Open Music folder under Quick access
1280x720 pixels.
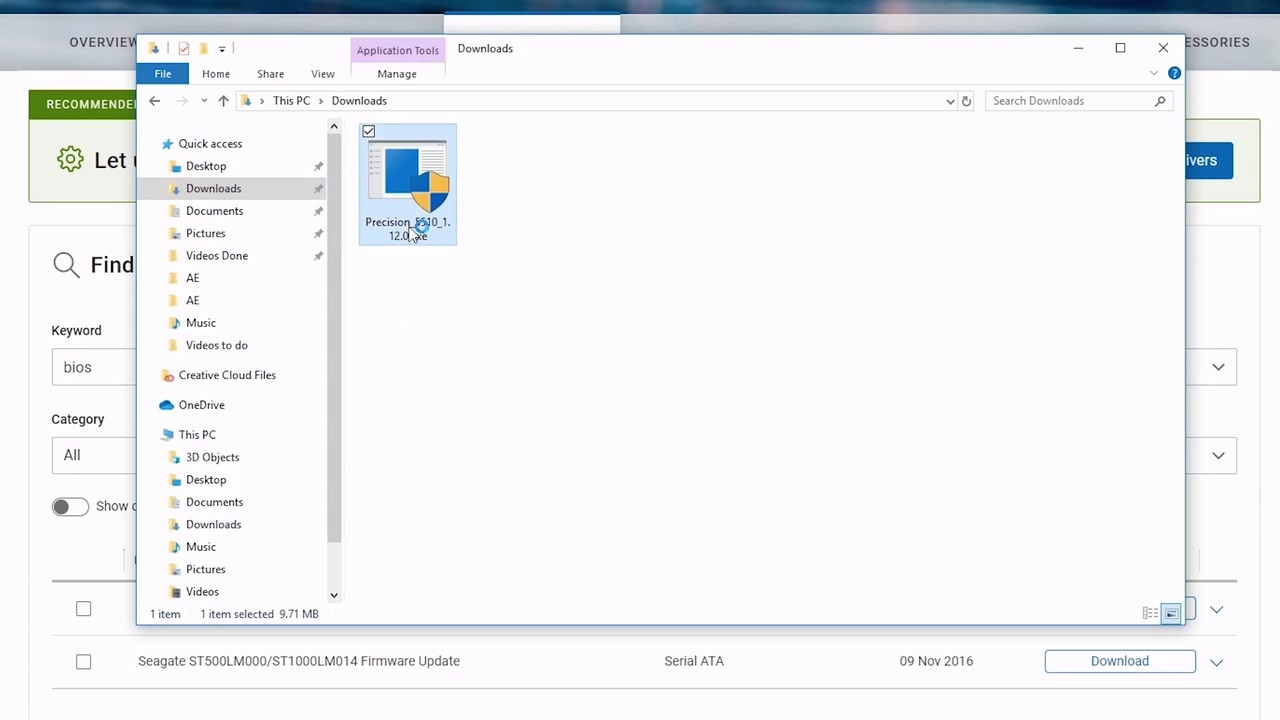200,323
